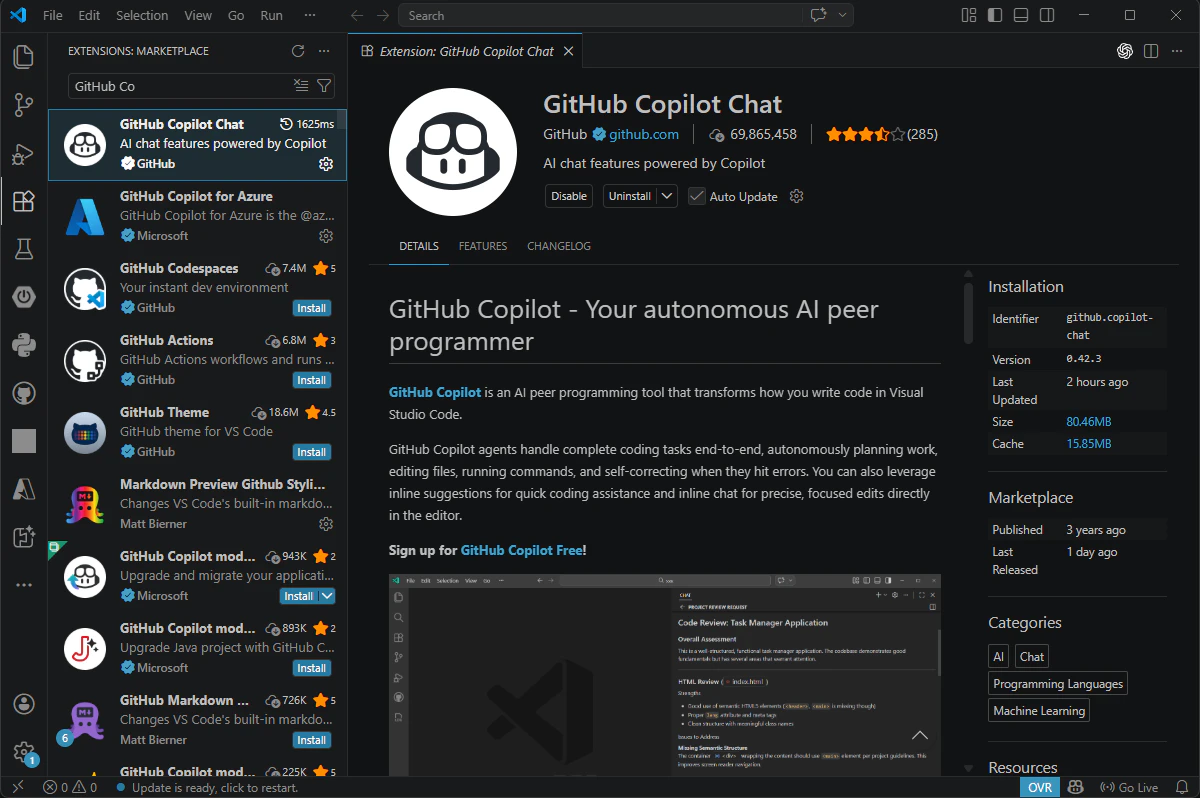Open the Run menu
The image size is (1200, 798).
pos(271,15)
